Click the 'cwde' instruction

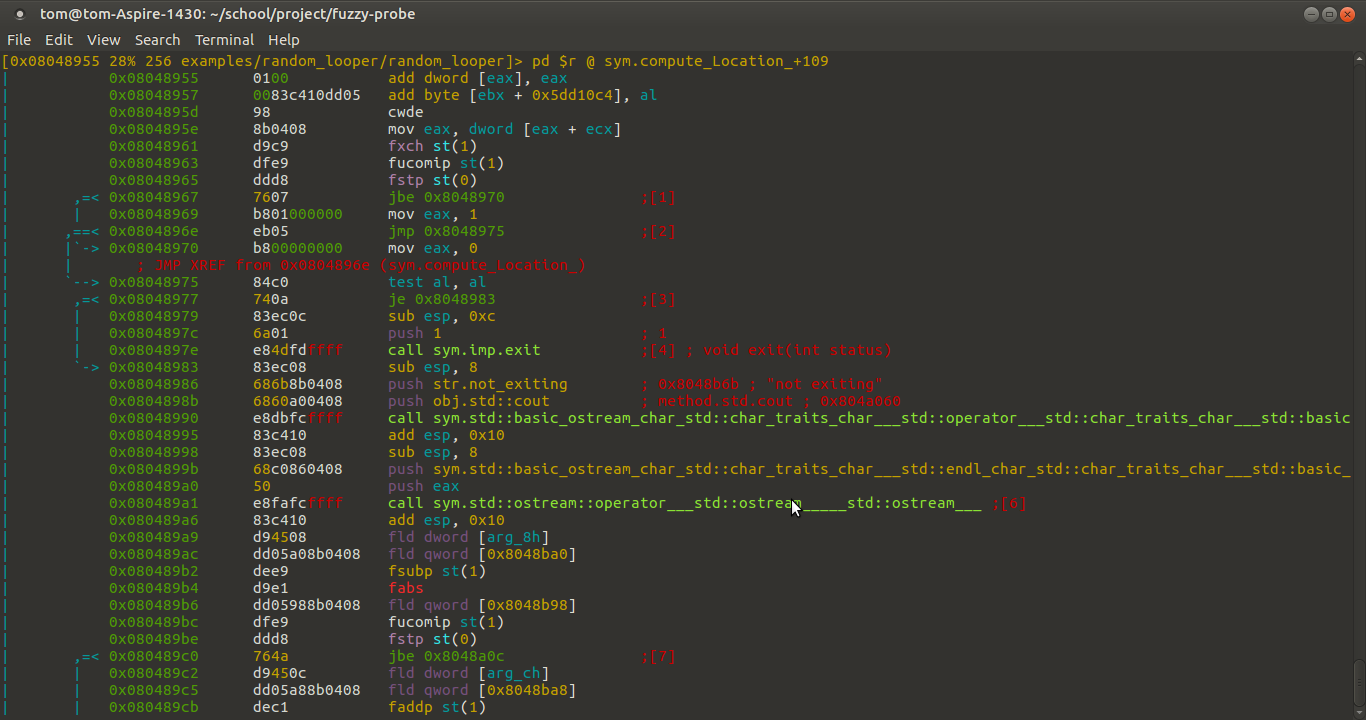(x=406, y=112)
